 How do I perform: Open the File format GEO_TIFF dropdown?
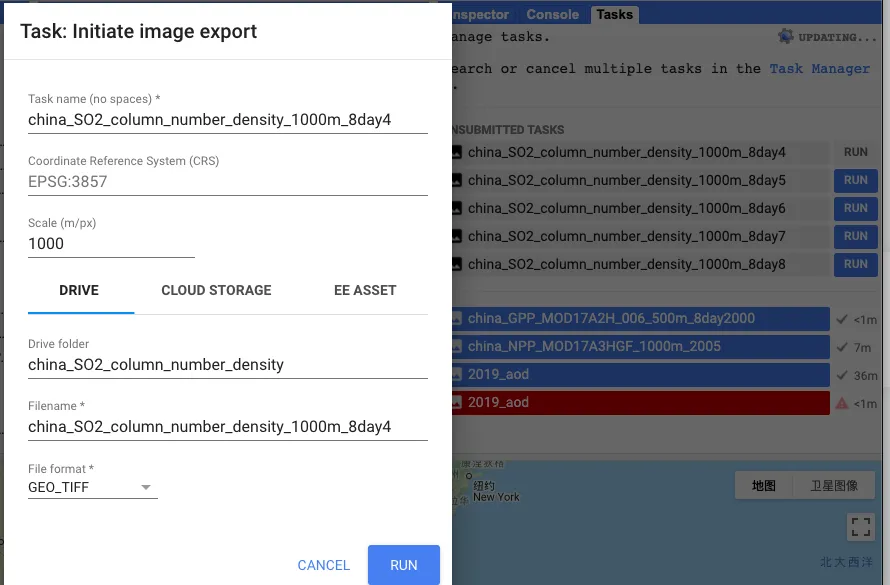(92, 488)
